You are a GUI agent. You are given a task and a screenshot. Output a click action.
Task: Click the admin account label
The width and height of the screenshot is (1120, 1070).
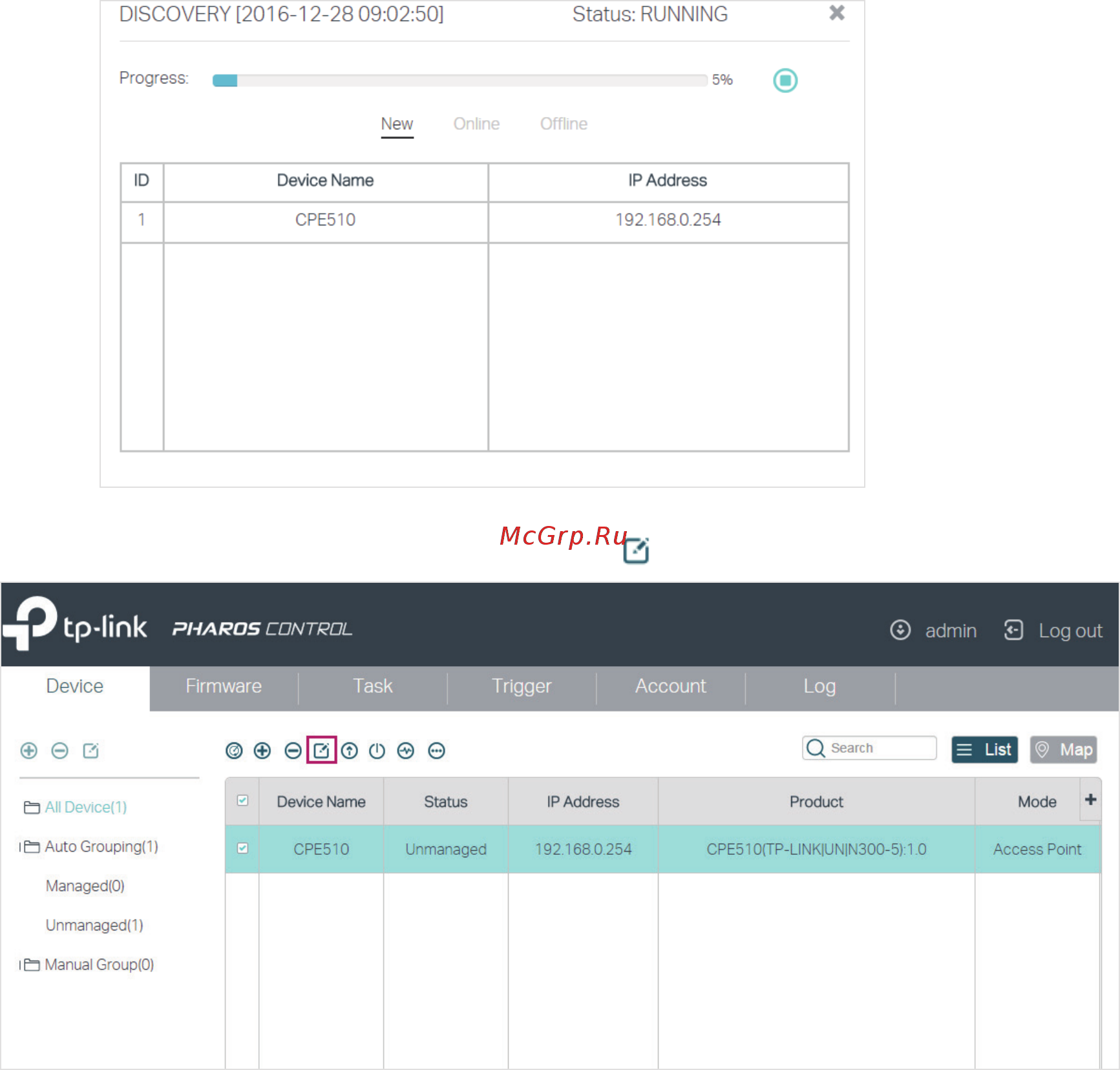point(951,631)
